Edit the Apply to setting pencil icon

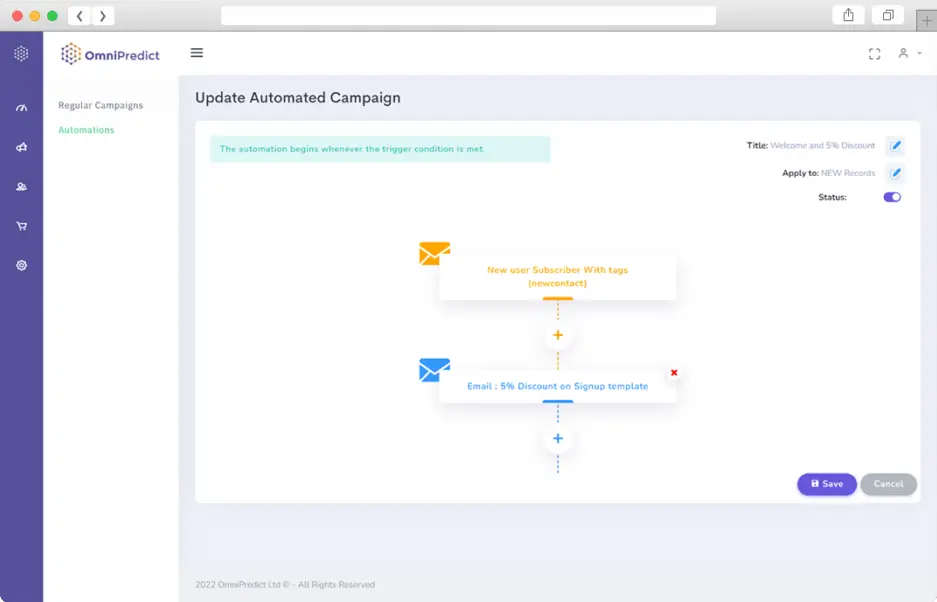(896, 173)
